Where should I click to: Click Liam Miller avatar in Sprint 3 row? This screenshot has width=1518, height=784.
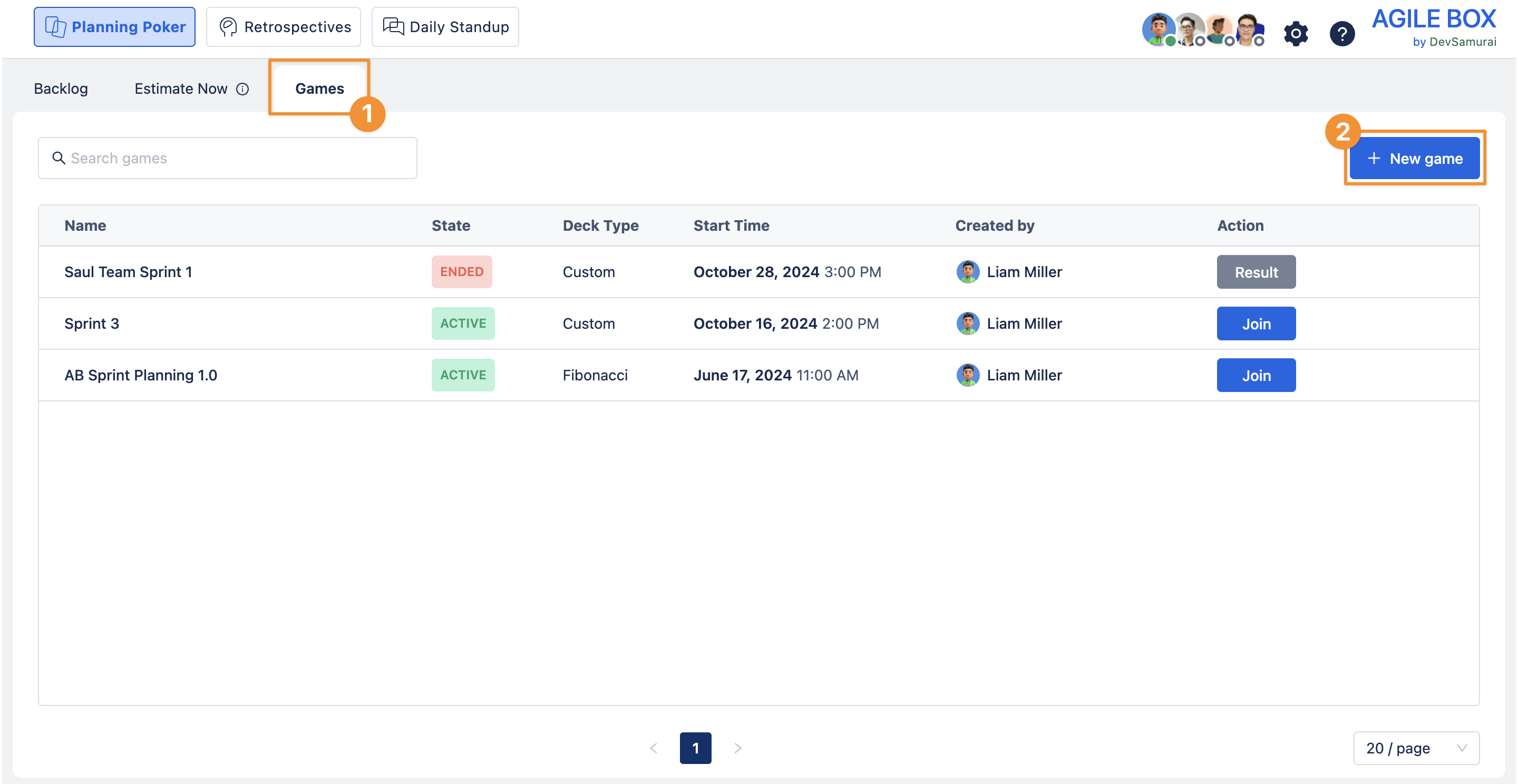967,324
